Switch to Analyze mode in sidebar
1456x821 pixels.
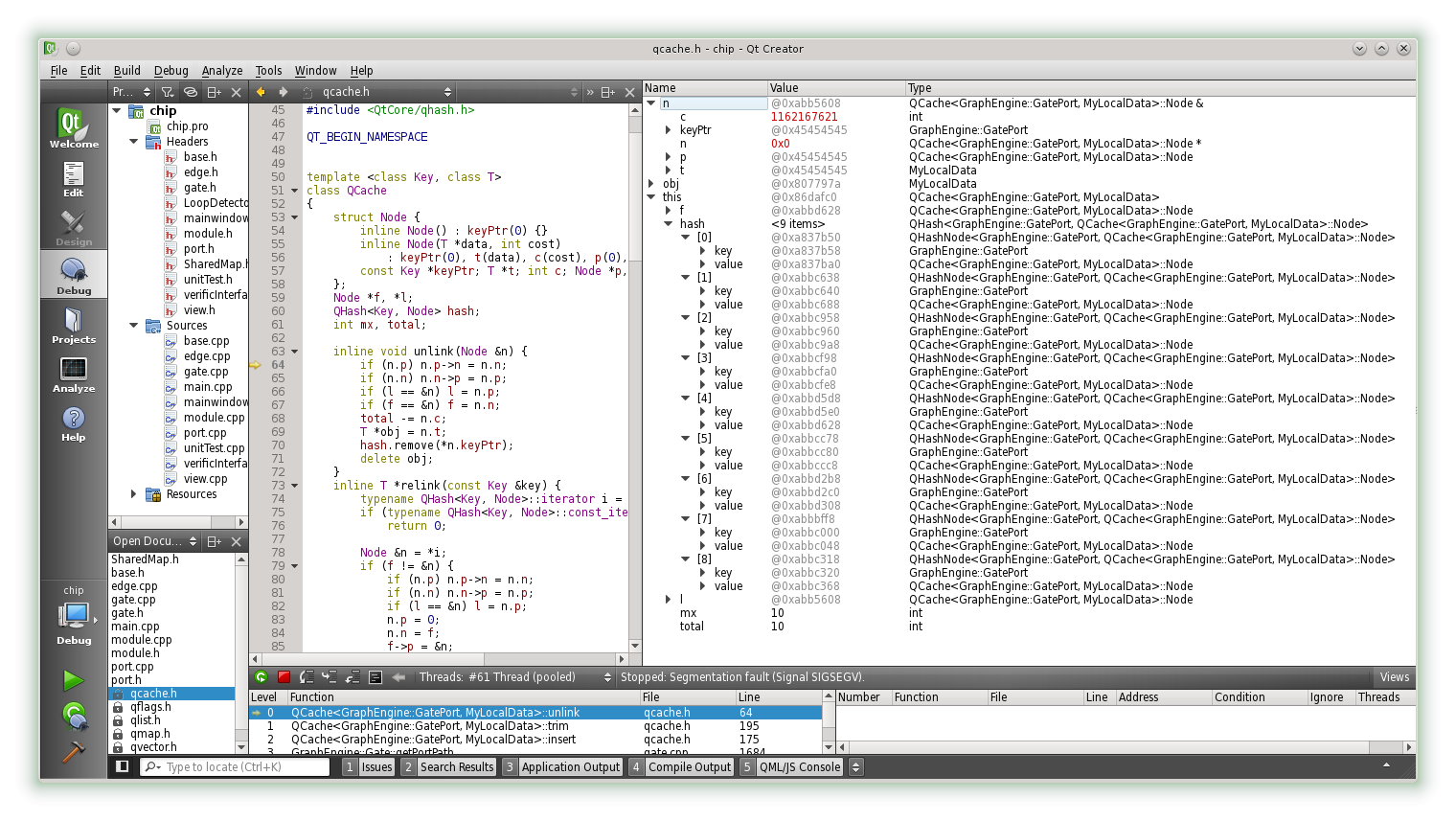[x=74, y=375]
